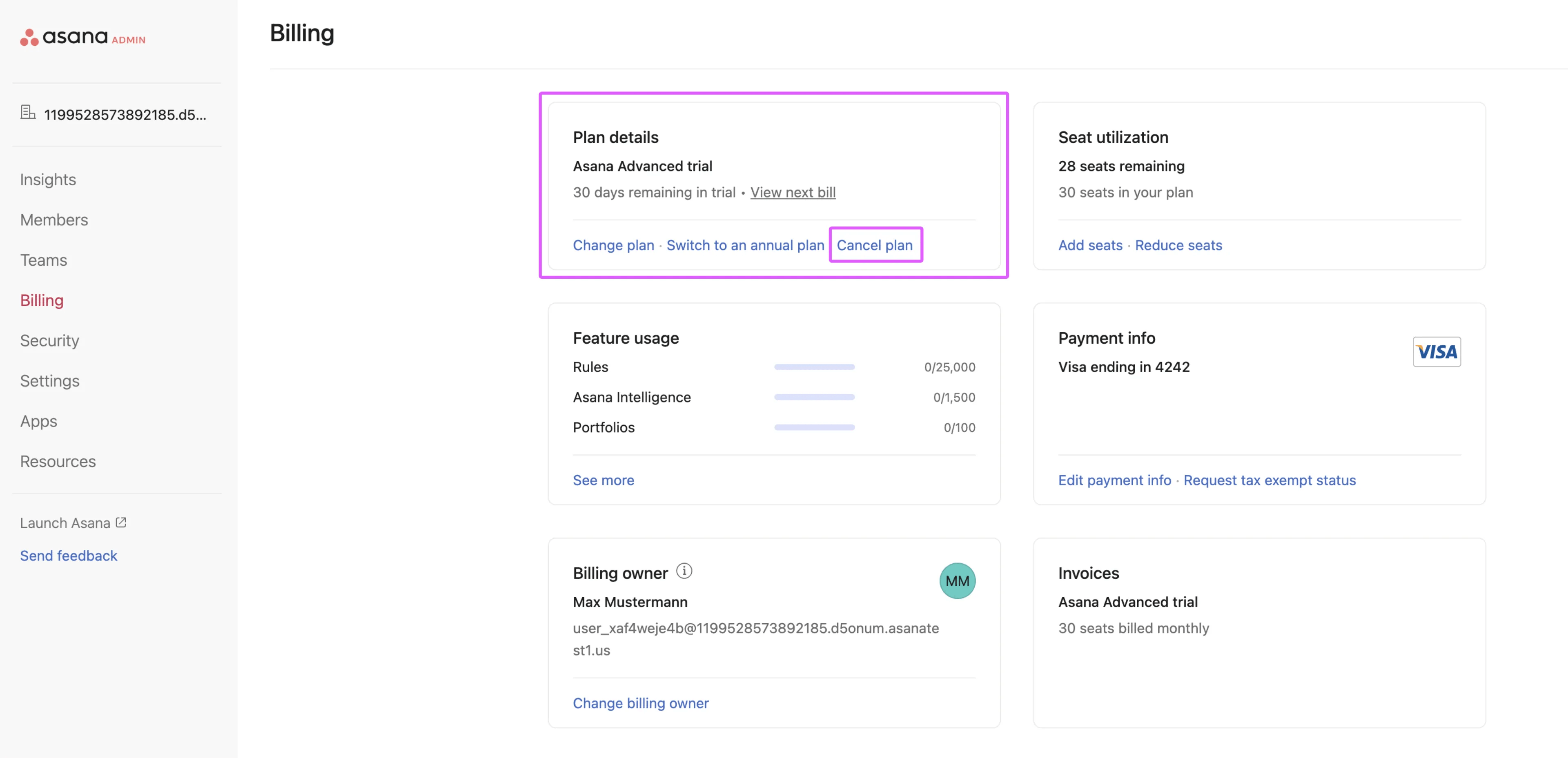1568x758 pixels.
Task: Click the Asana logo icon
Action: (29, 38)
